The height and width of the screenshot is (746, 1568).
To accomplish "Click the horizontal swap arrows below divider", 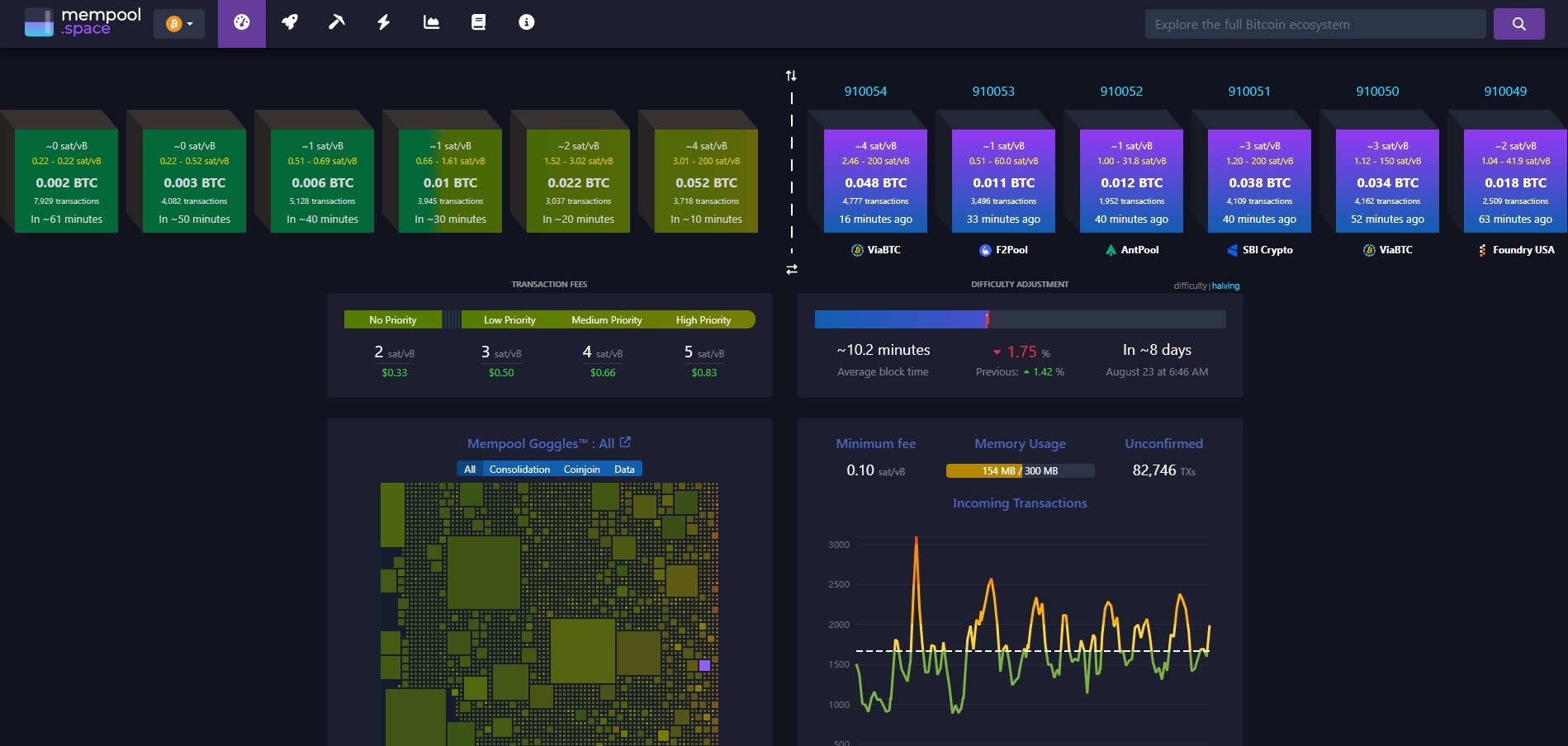I will coord(791,270).
